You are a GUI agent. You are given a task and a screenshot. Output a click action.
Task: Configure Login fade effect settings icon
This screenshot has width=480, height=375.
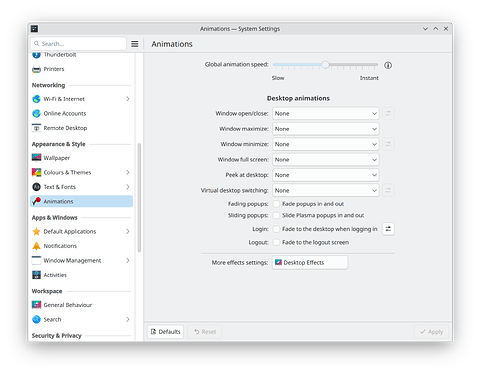pyautogui.click(x=388, y=229)
